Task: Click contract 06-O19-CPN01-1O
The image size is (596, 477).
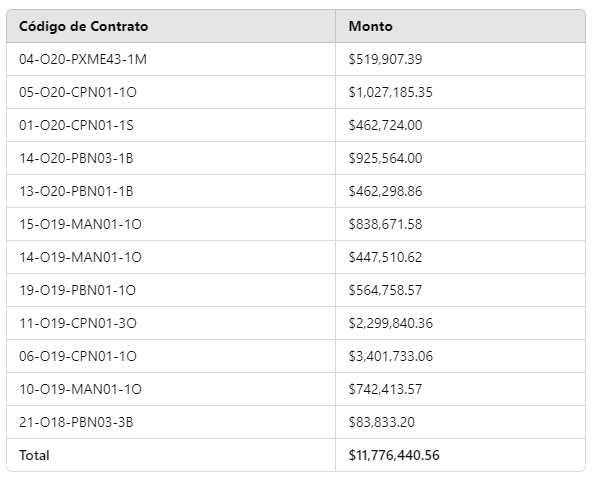Action: click(x=78, y=357)
